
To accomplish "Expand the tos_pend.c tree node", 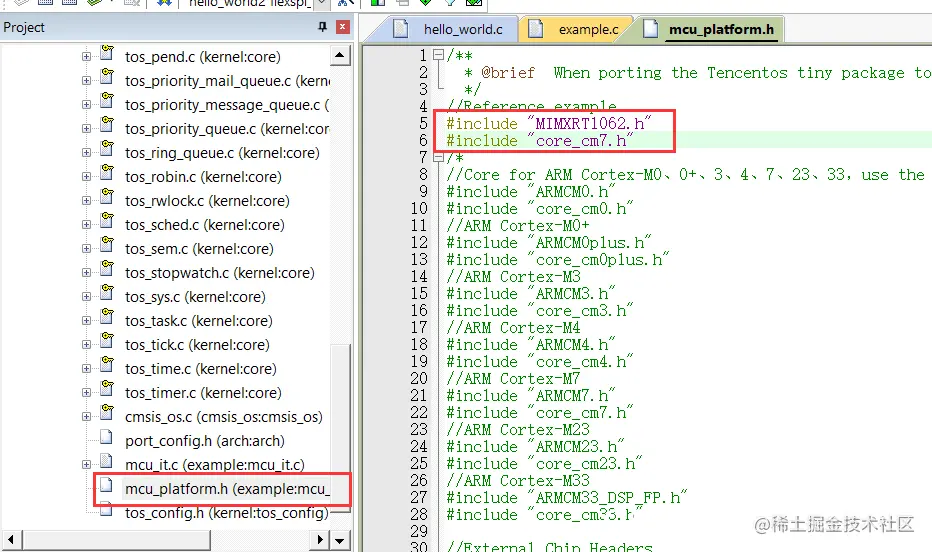I will coord(86,56).
